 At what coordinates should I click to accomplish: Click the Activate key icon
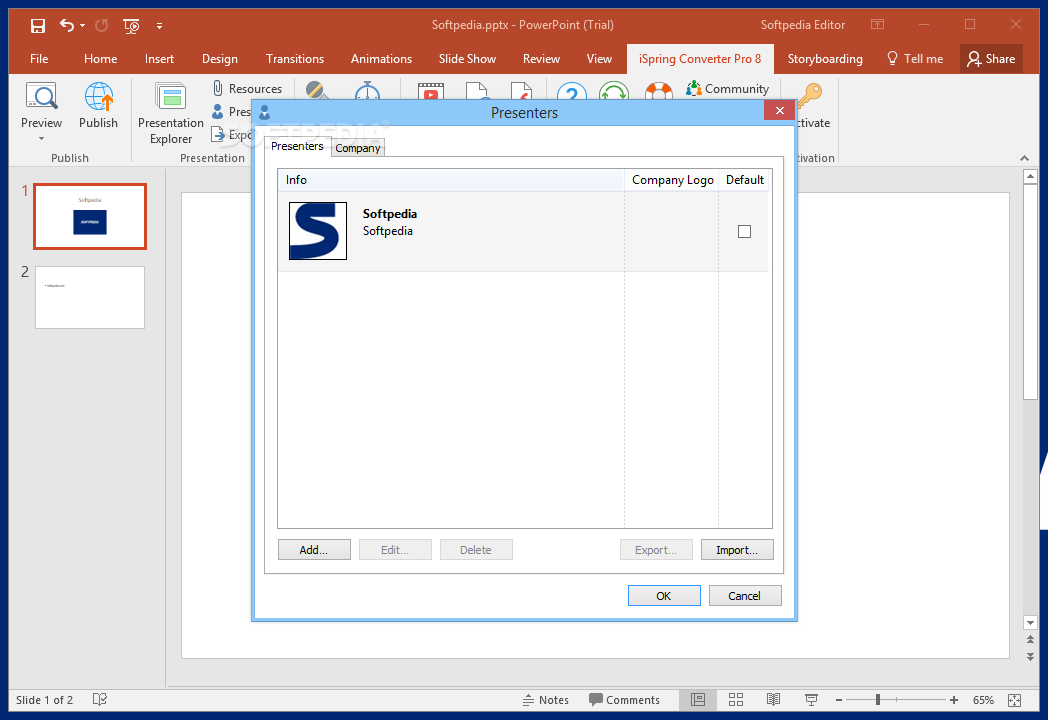point(811,95)
